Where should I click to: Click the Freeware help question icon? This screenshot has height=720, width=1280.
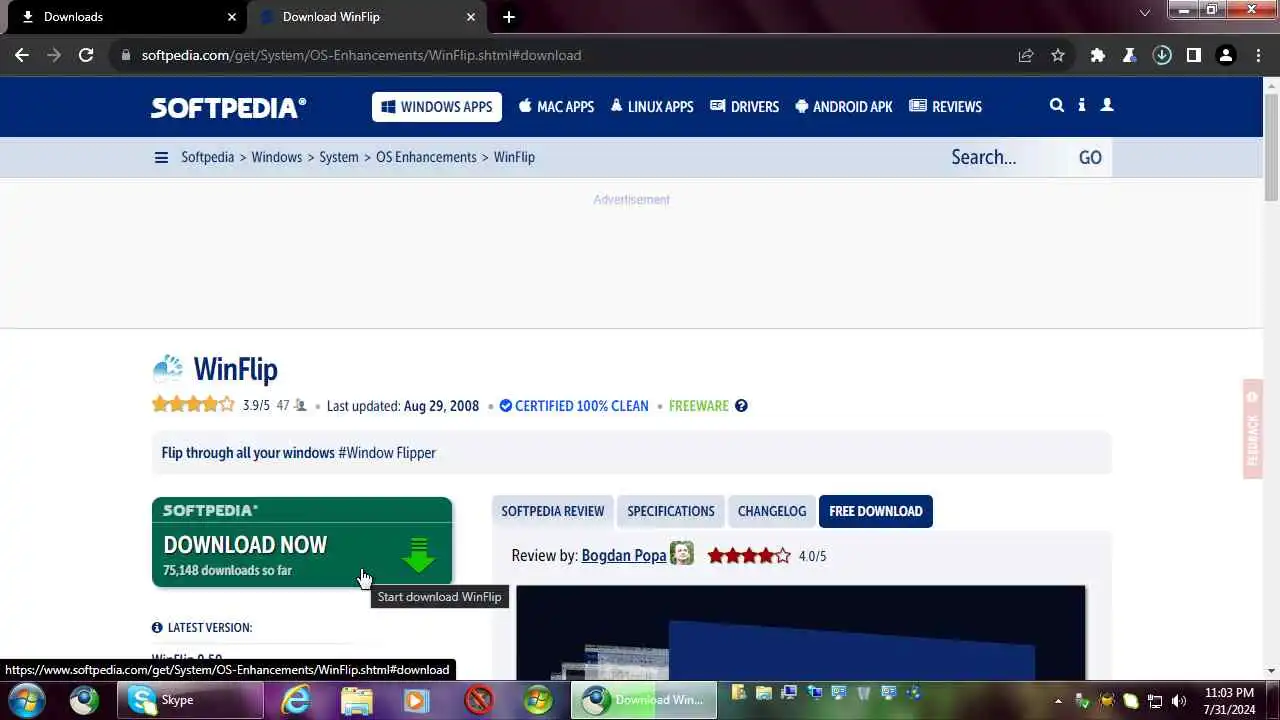coord(741,406)
